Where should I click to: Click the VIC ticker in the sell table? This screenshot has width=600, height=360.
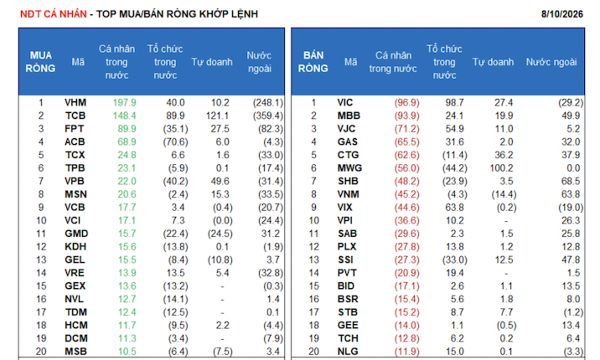(x=345, y=103)
